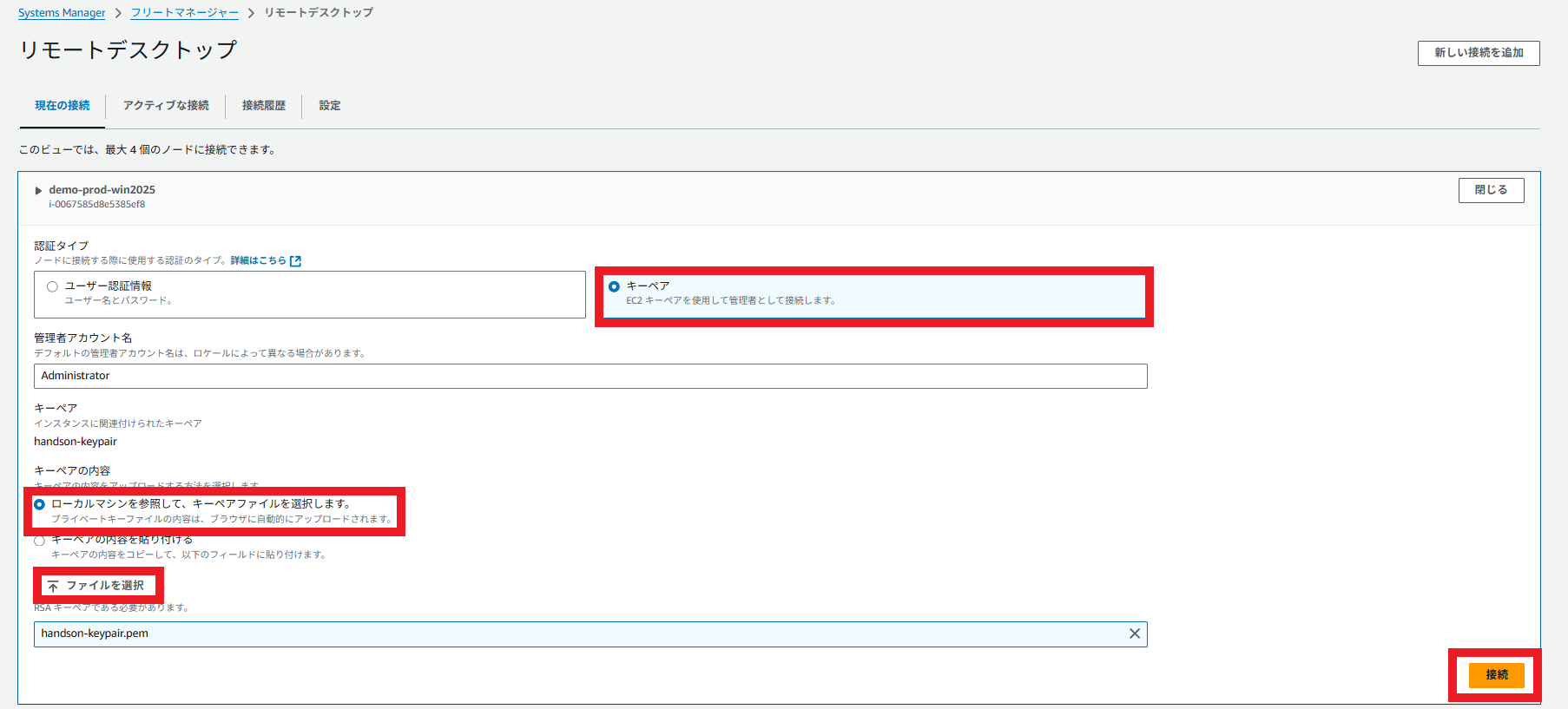This screenshot has height=709, width=1568.
Task: Open the アクティブな接続 tab
Action: [166, 106]
